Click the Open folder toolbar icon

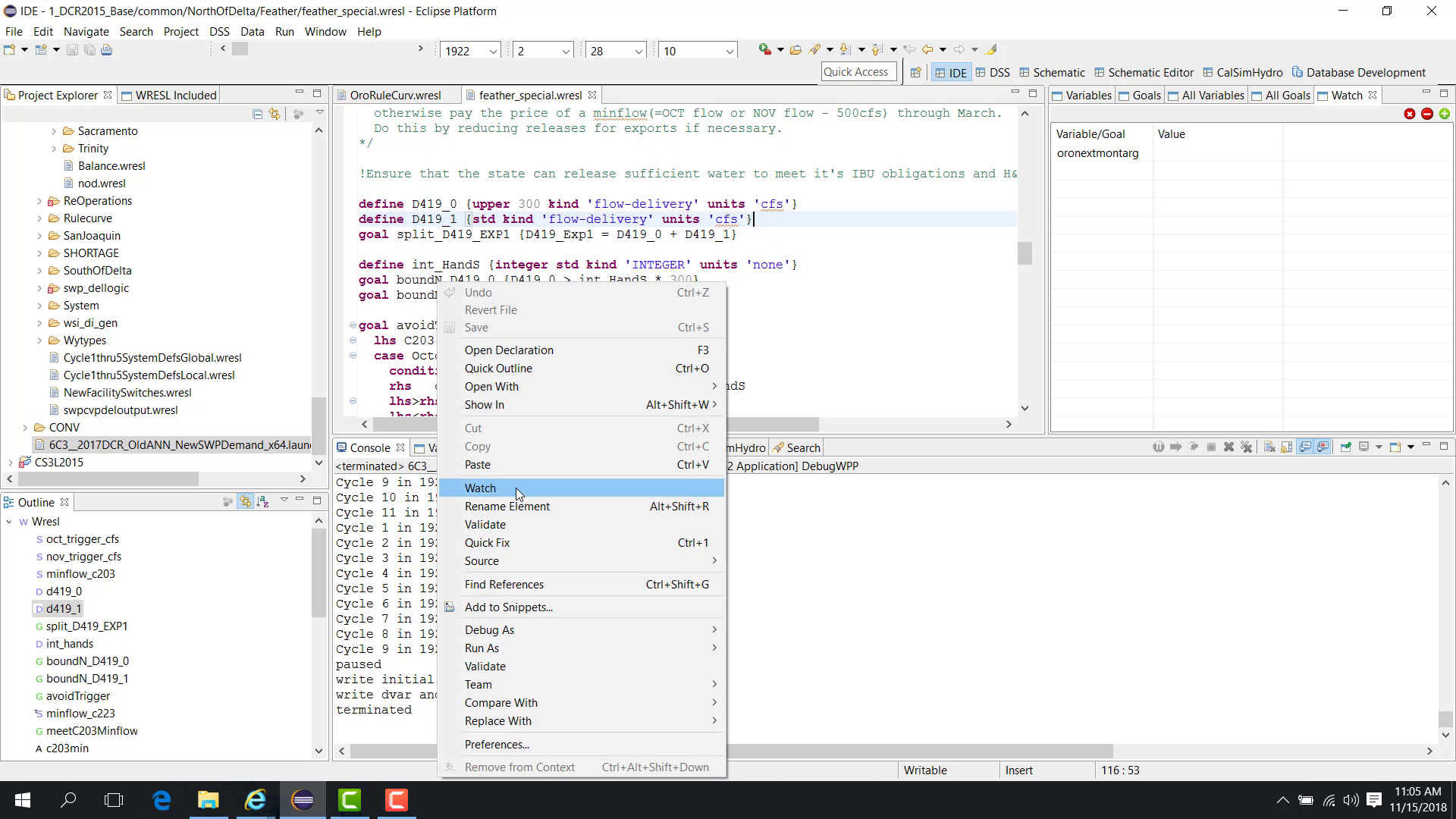(795, 50)
